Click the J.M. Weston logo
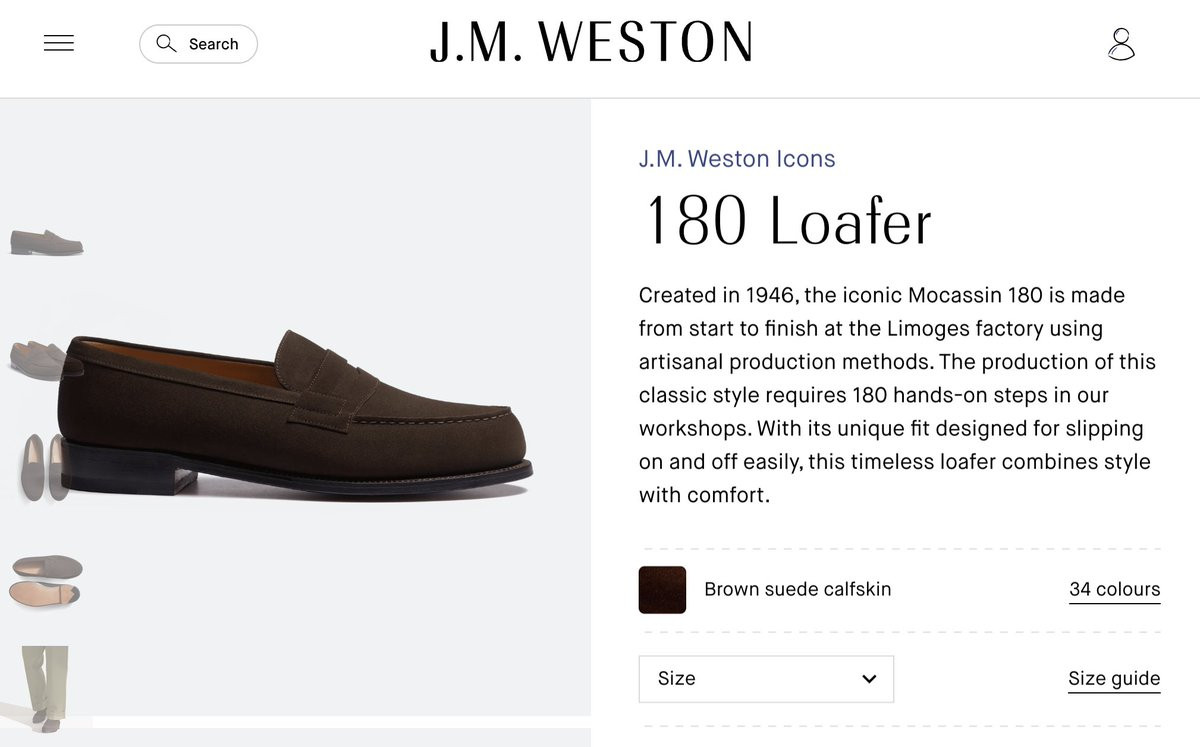The height and width of the screenshot is (747, 1200). point(591,43)
